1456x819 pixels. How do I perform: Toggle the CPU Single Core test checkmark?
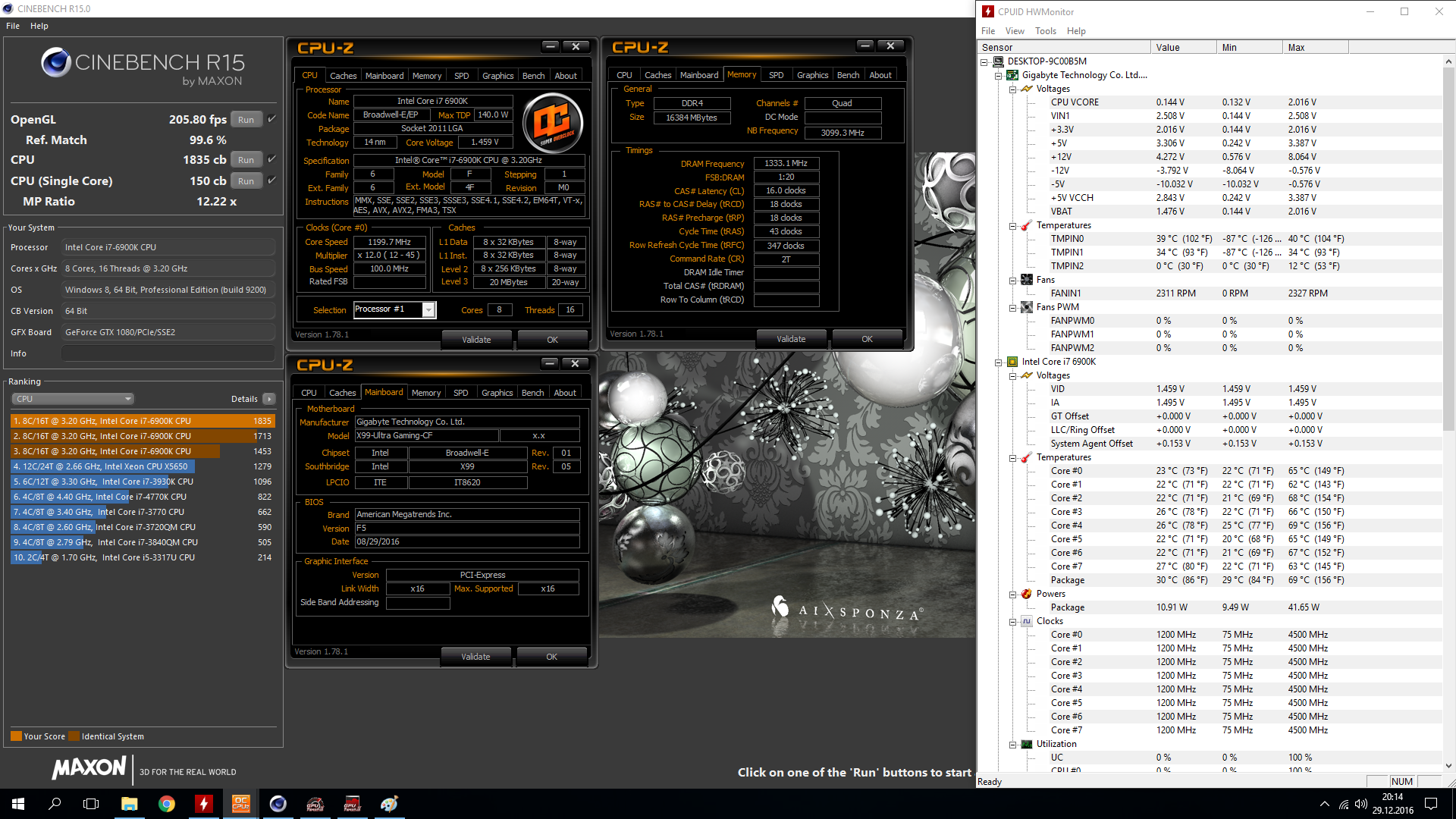[x=271, y=180]
